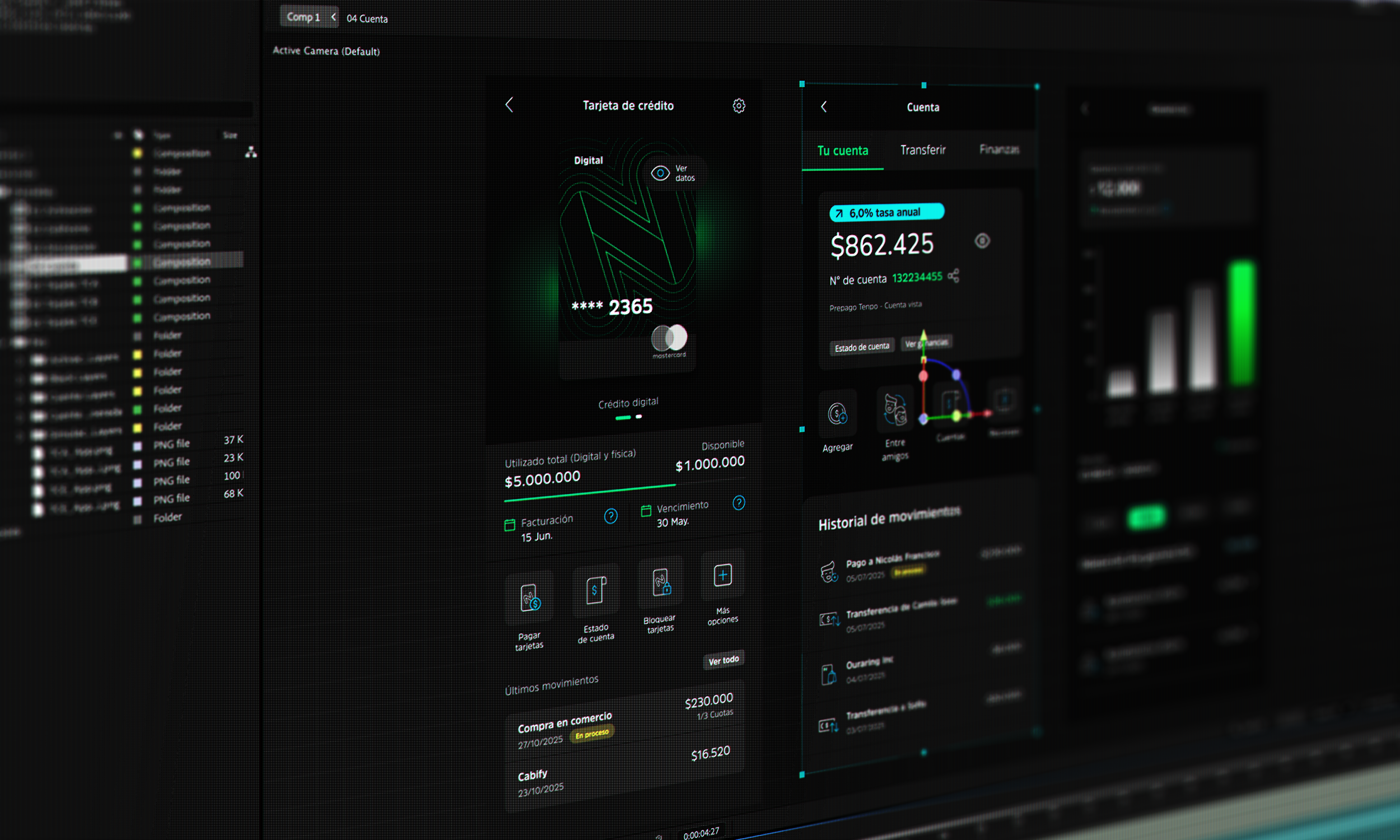Click the face icon for Pago a Nicolás
The width and height of the screenshot is (1400, 840).
(829, 572)
